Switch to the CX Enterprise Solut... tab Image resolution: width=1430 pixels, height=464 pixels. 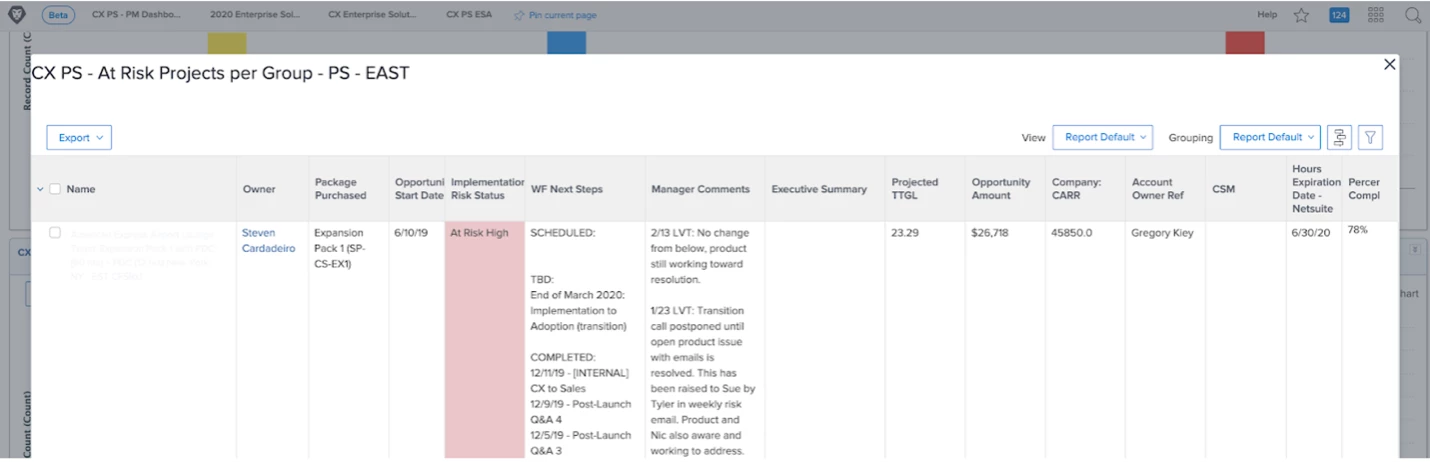[371, 16]
